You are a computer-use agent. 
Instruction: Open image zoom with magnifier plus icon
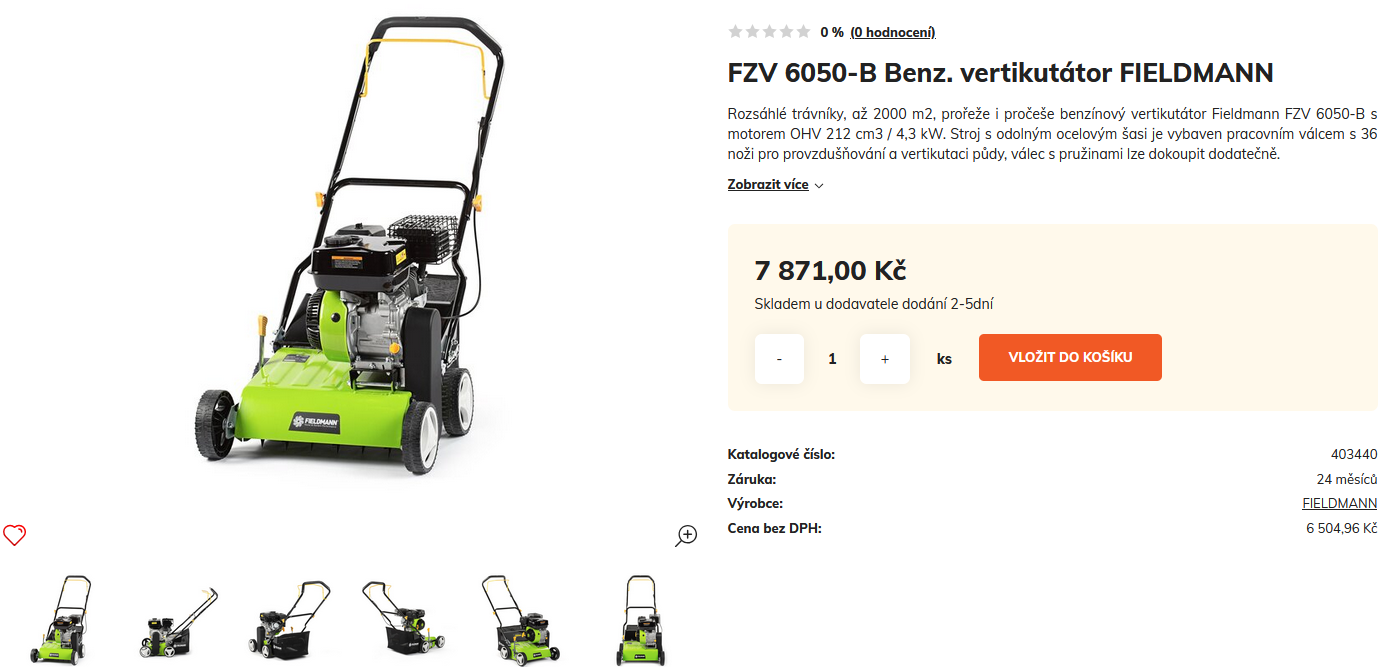coord(686,535)
